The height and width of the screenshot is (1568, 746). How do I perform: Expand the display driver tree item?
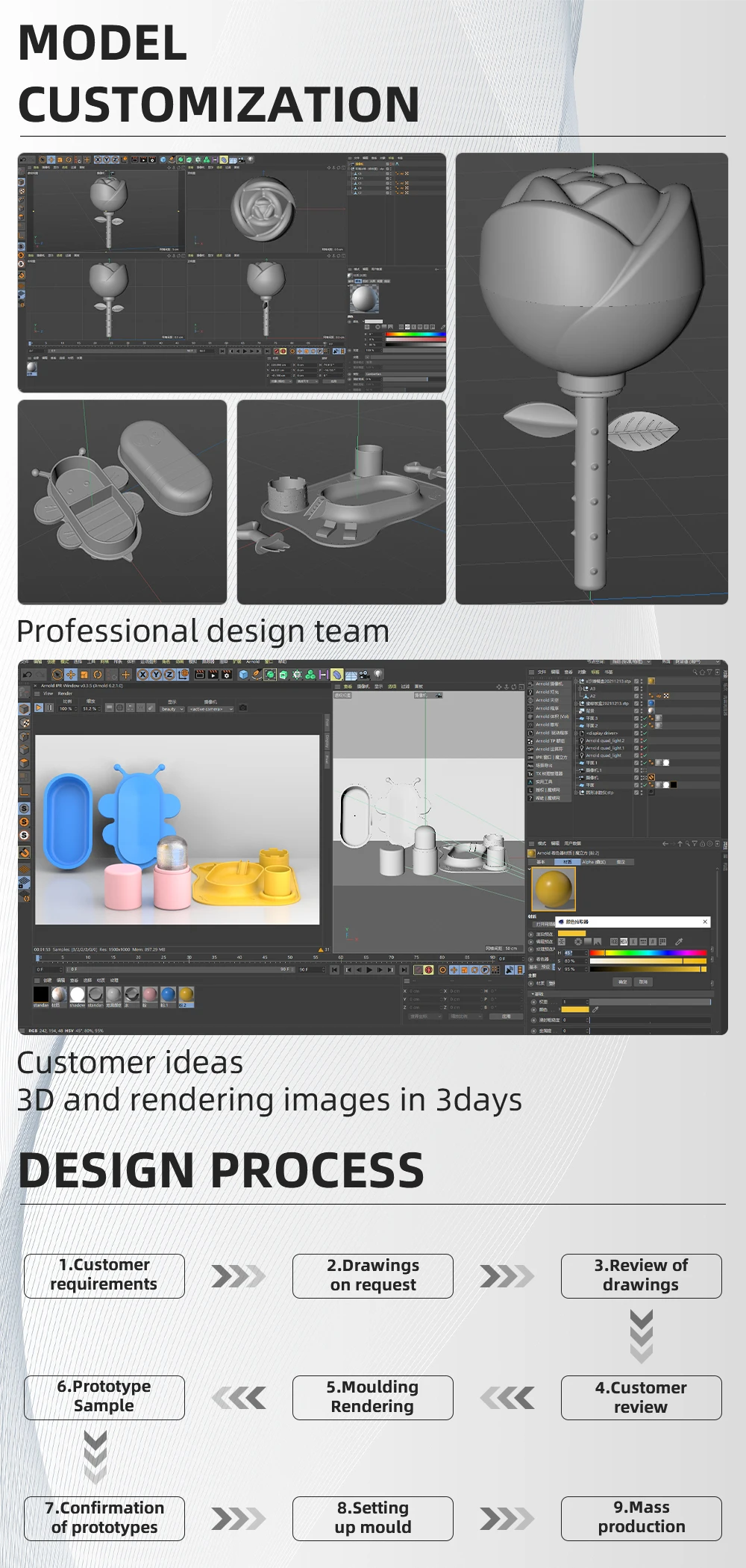click(x=576, y=733)
